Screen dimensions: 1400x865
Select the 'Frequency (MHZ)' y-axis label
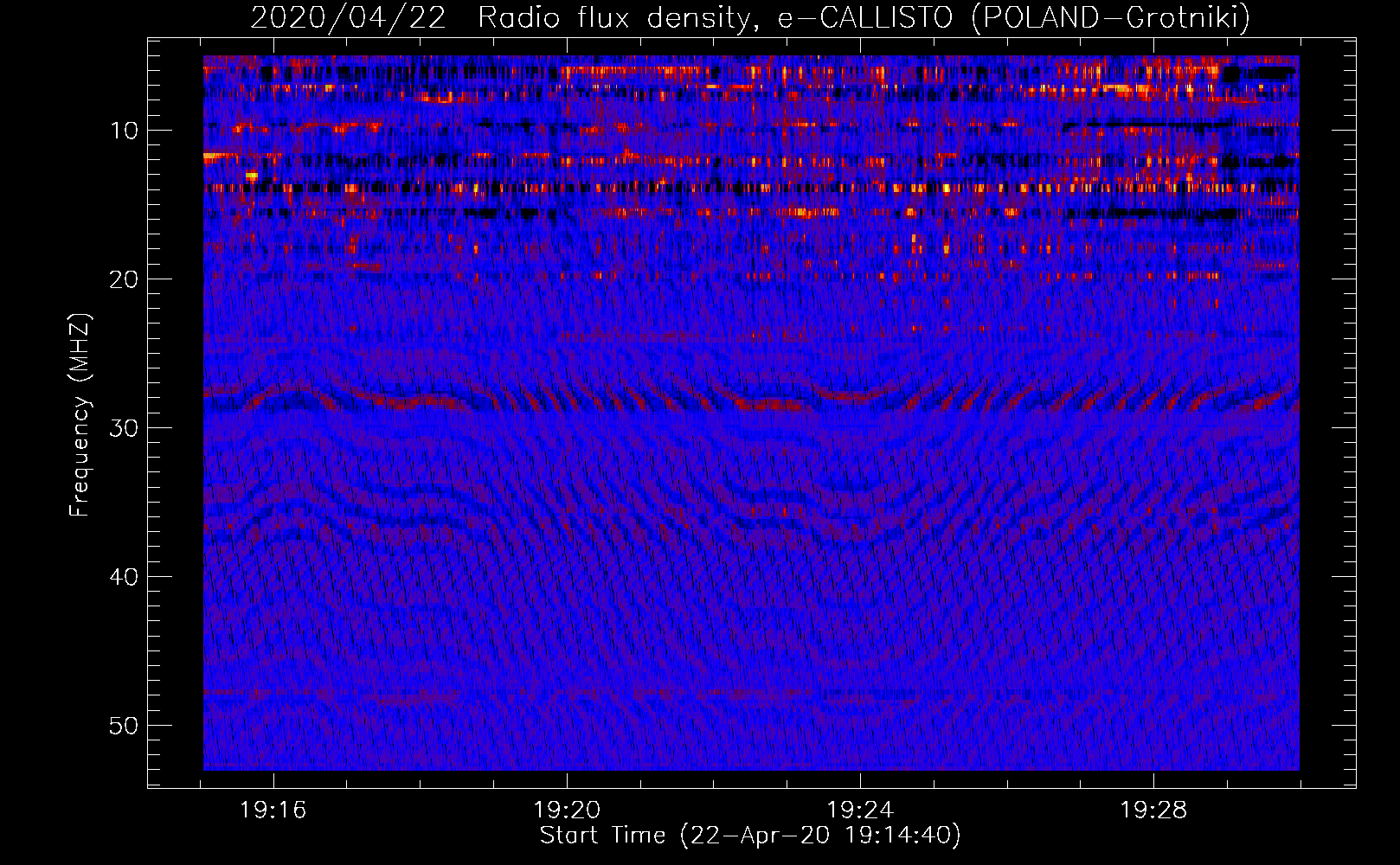[x=79, y=414]
